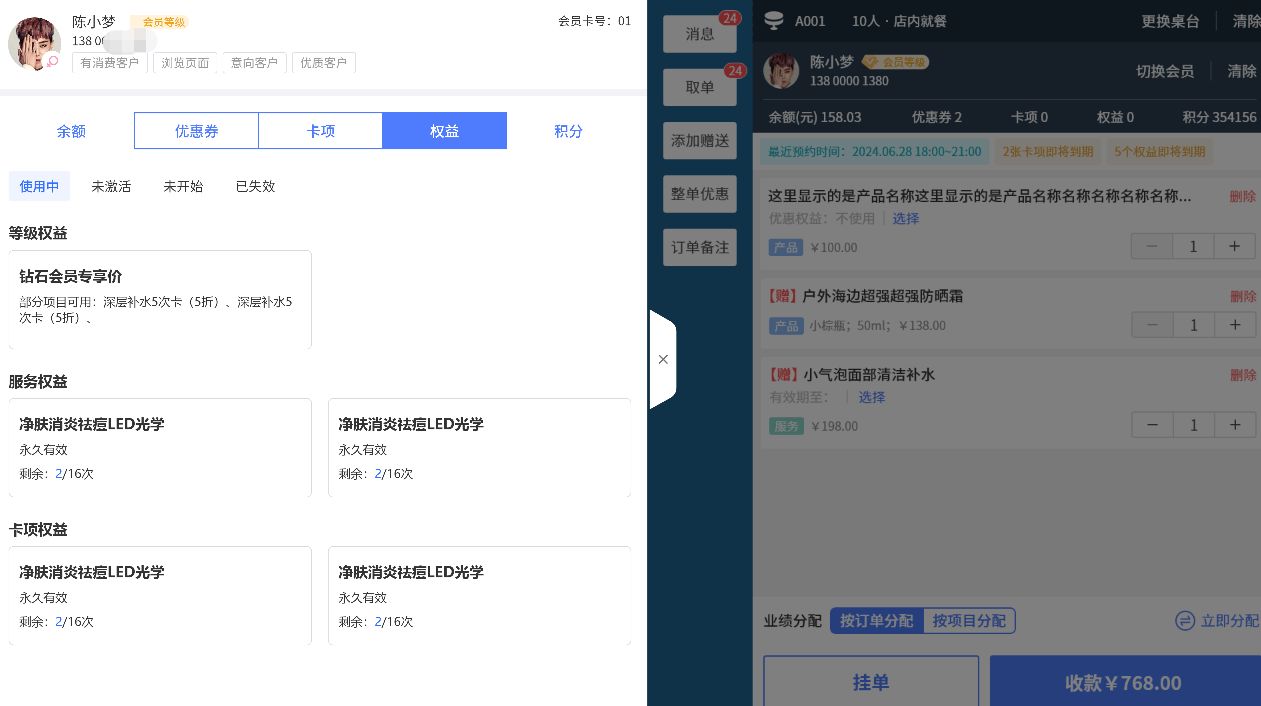Screen dimensions: 1261x706
Task: Switch to the 卡项 tab
Action: tap(321, 131)
